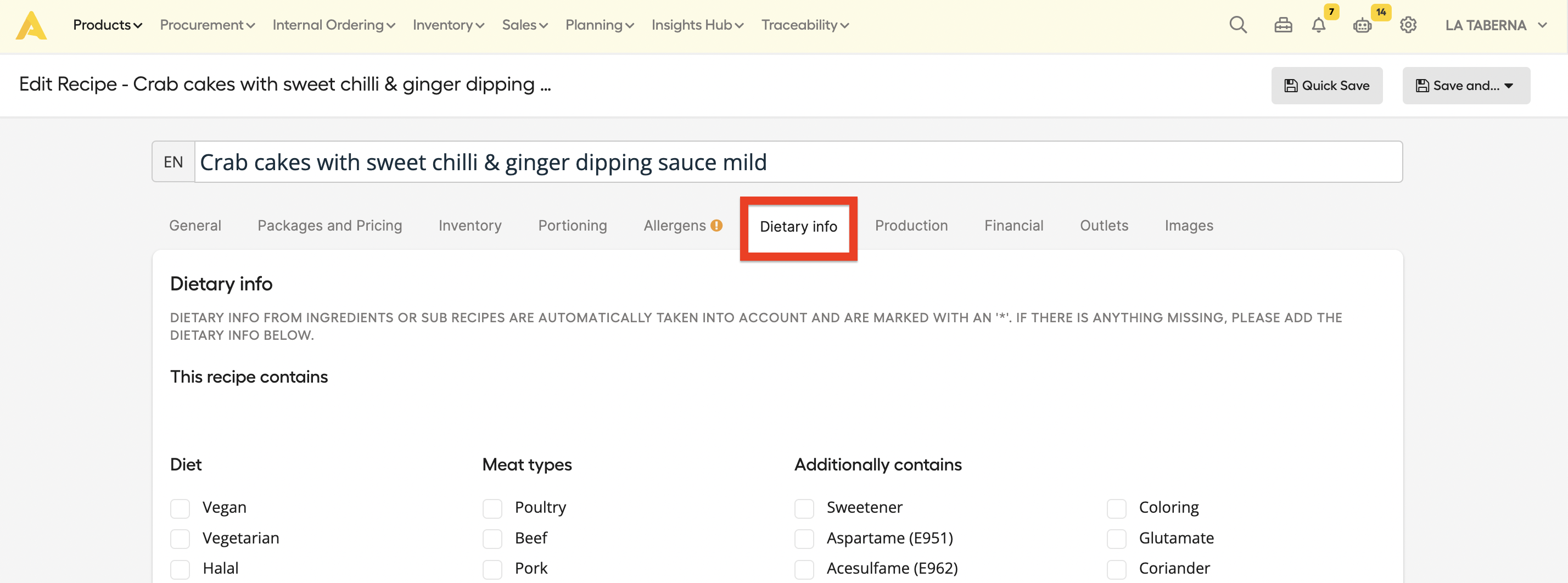1568x583 pixels.
Task: Switch to the Portioning tab
Action: (x=572, y=225)
